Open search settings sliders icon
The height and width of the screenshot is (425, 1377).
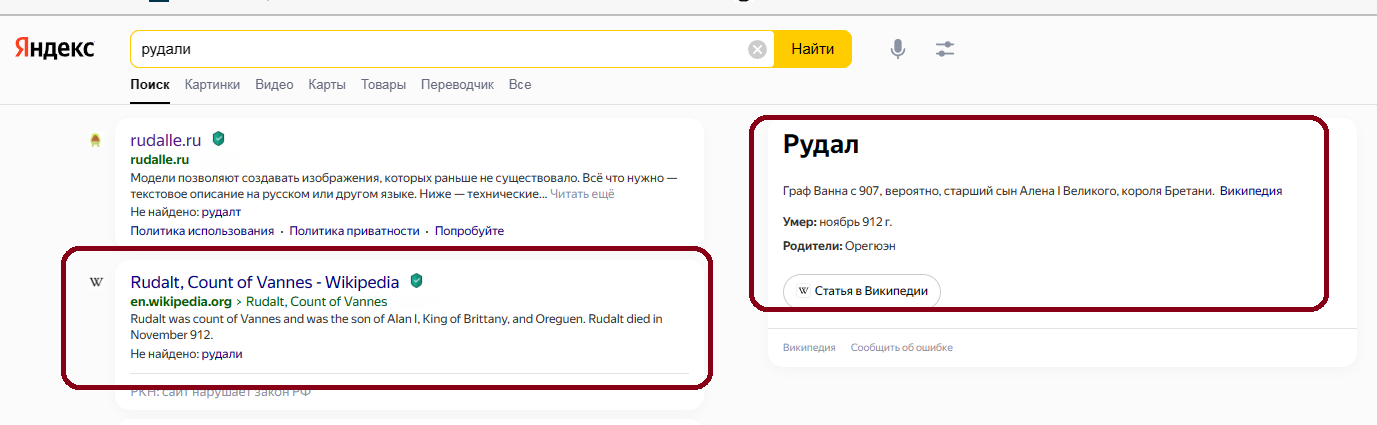click(x=945, y=49)
